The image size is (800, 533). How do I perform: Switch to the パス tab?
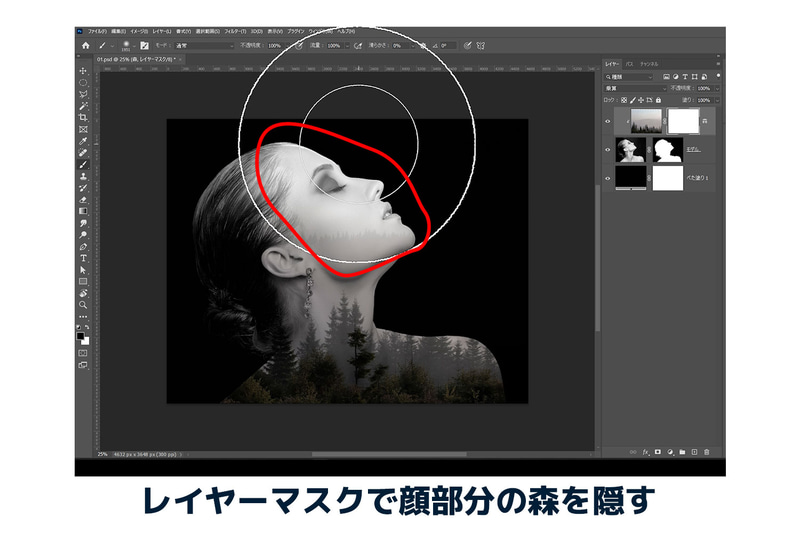(x=630, y=64)
